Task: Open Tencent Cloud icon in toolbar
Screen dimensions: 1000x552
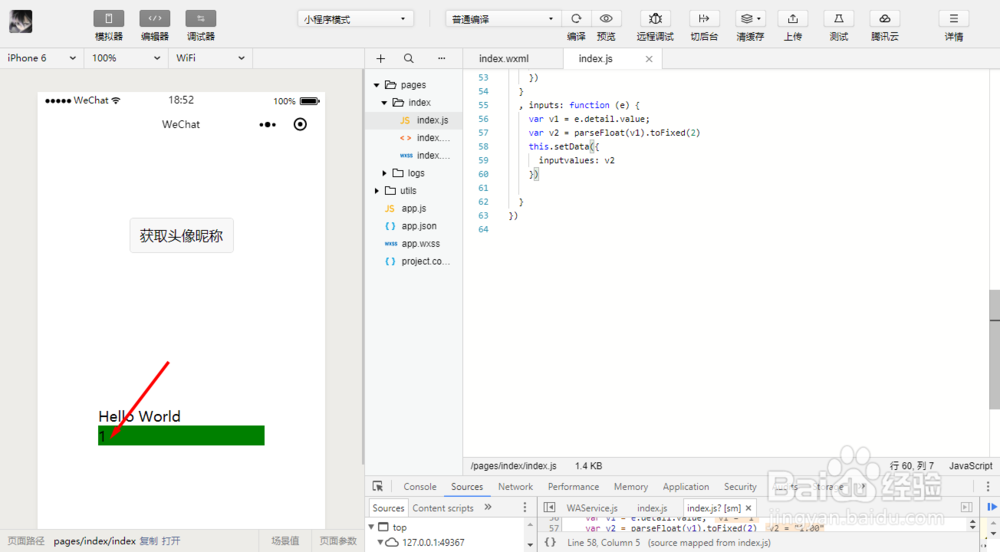Action: (x=885, y=18)
